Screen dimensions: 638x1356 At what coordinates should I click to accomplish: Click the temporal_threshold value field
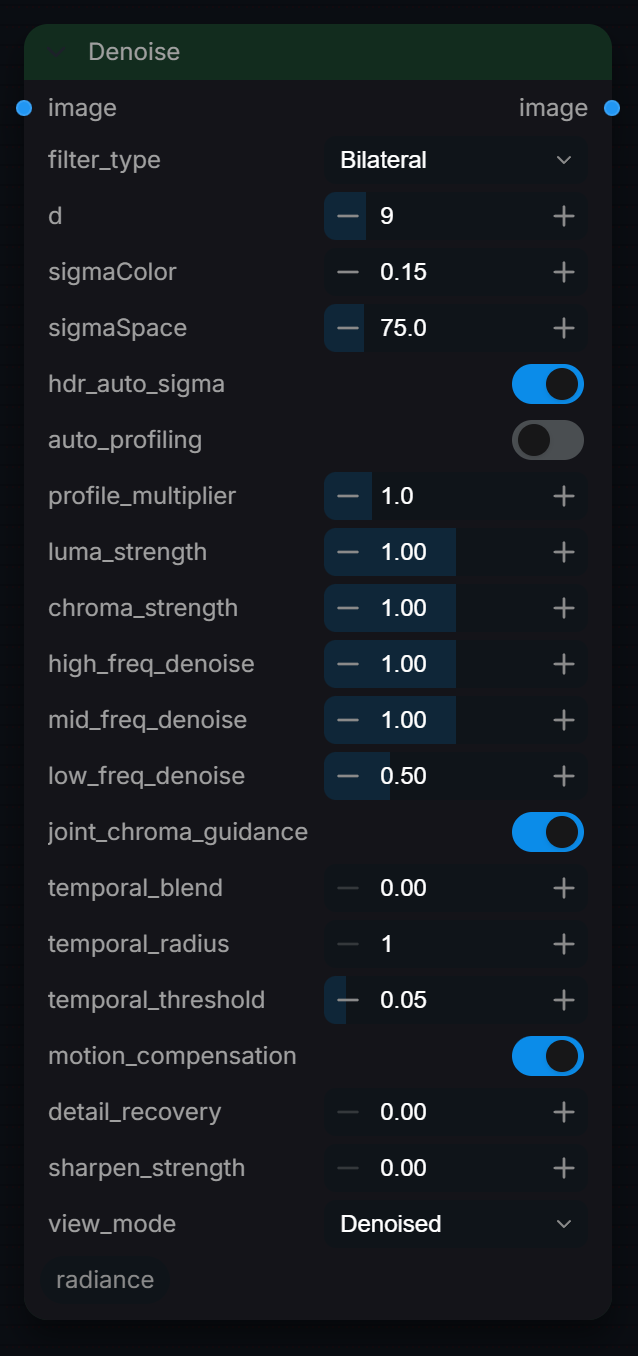pos(456,1000)
